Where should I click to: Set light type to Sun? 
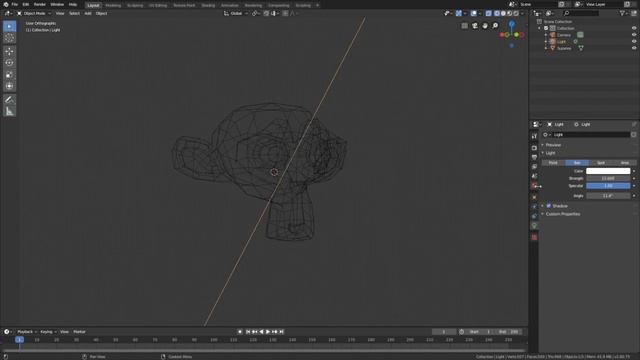(x=577, y=162)
